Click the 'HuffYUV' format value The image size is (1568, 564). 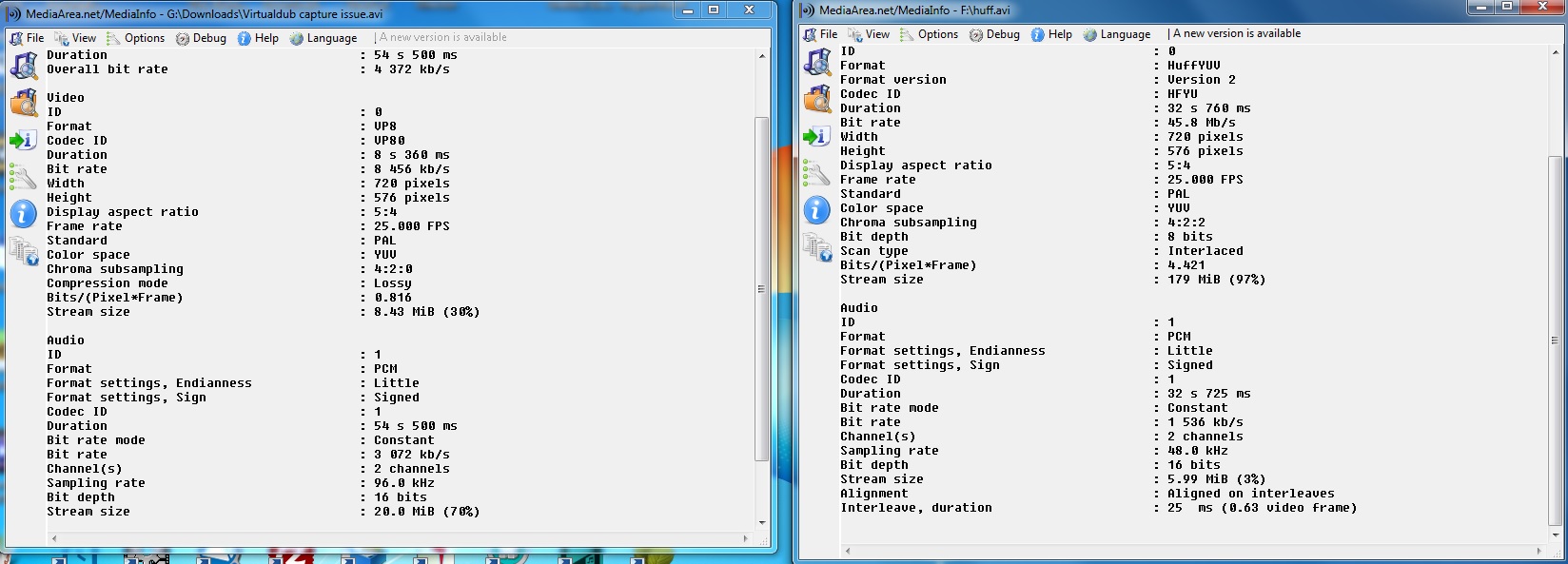1194,66
